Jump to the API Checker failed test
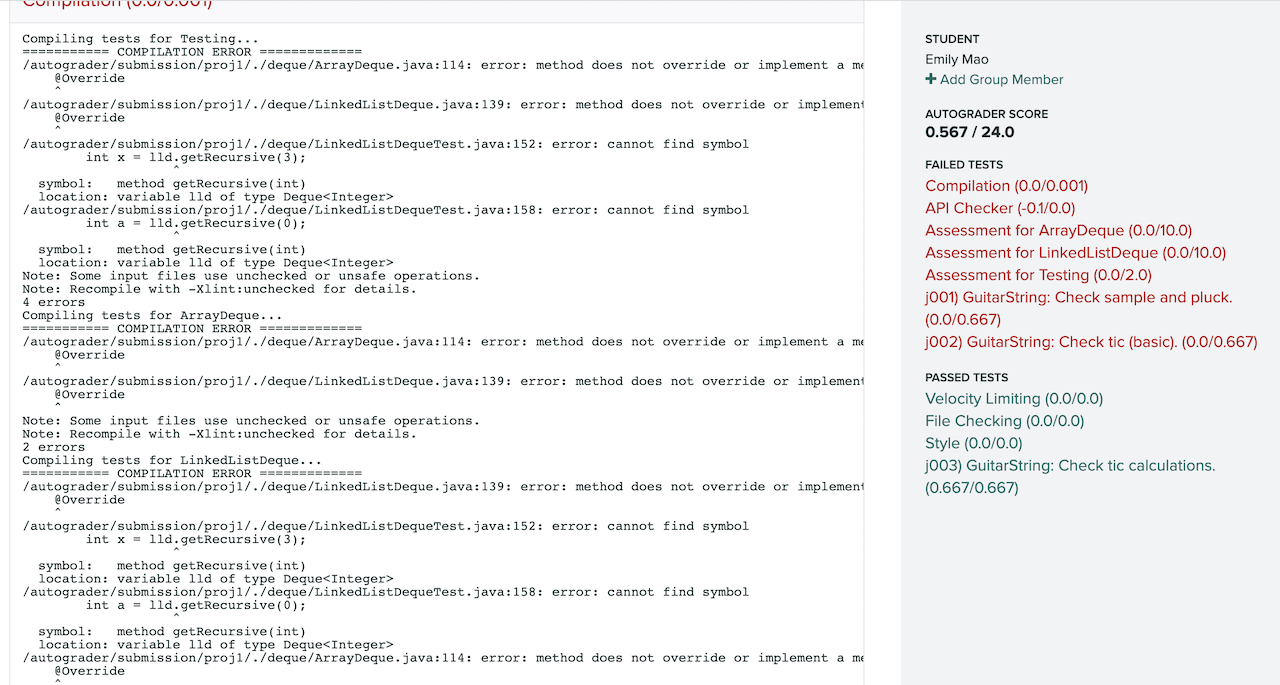Viewport: 1280px width, 685px height. pos(1000,208)
